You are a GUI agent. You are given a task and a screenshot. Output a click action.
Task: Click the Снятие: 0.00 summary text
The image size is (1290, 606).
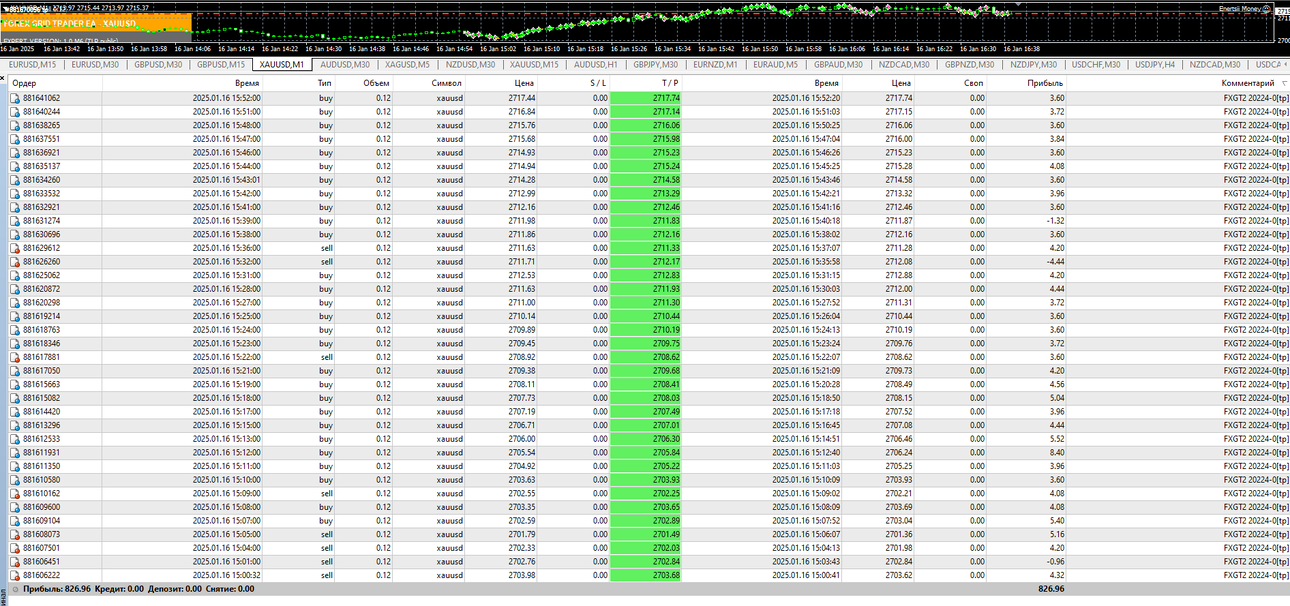(x=229, y=590)
